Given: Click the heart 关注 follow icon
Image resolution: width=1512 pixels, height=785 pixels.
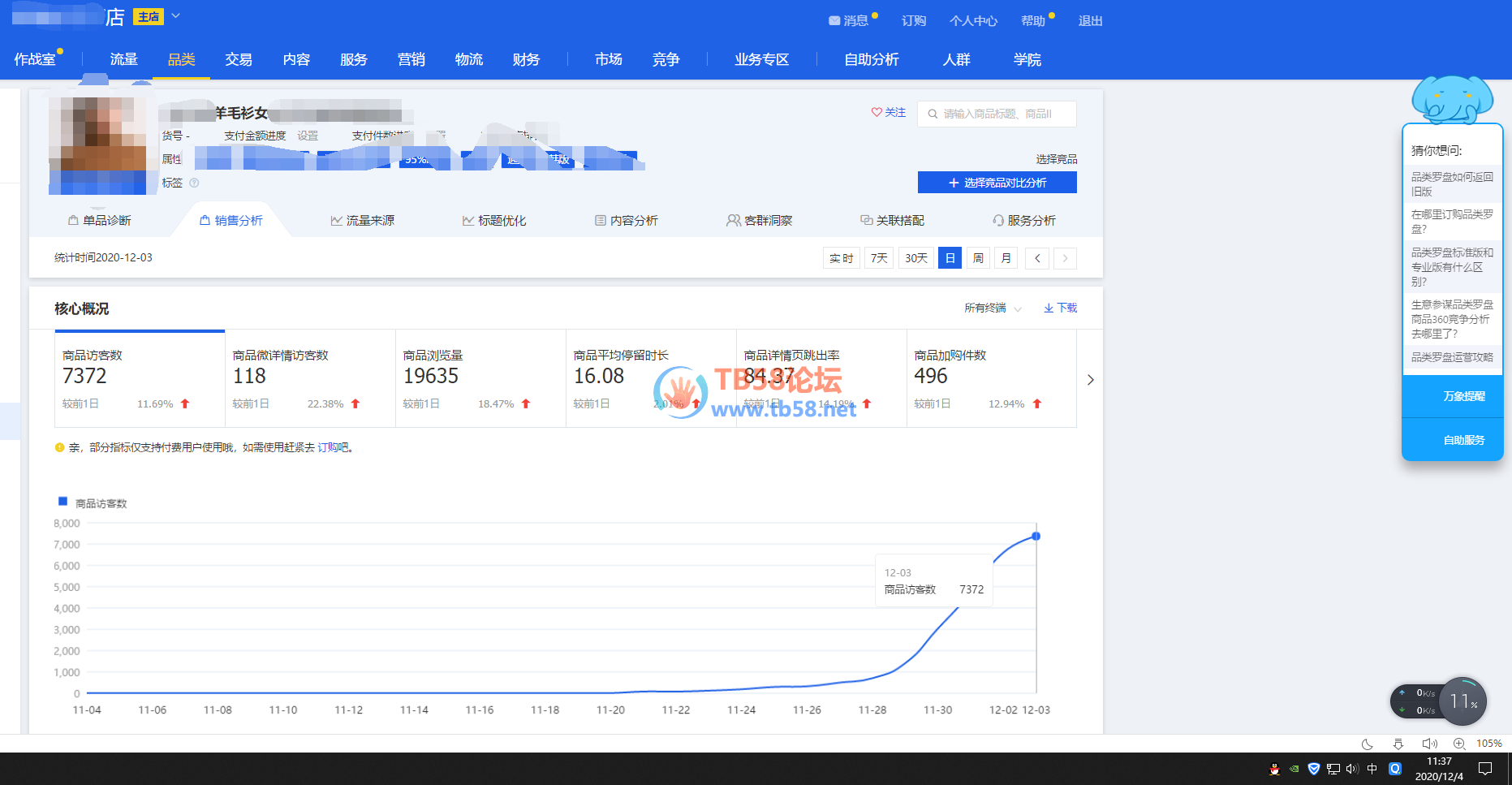Looking at the screenshot, I should [877, 113].
